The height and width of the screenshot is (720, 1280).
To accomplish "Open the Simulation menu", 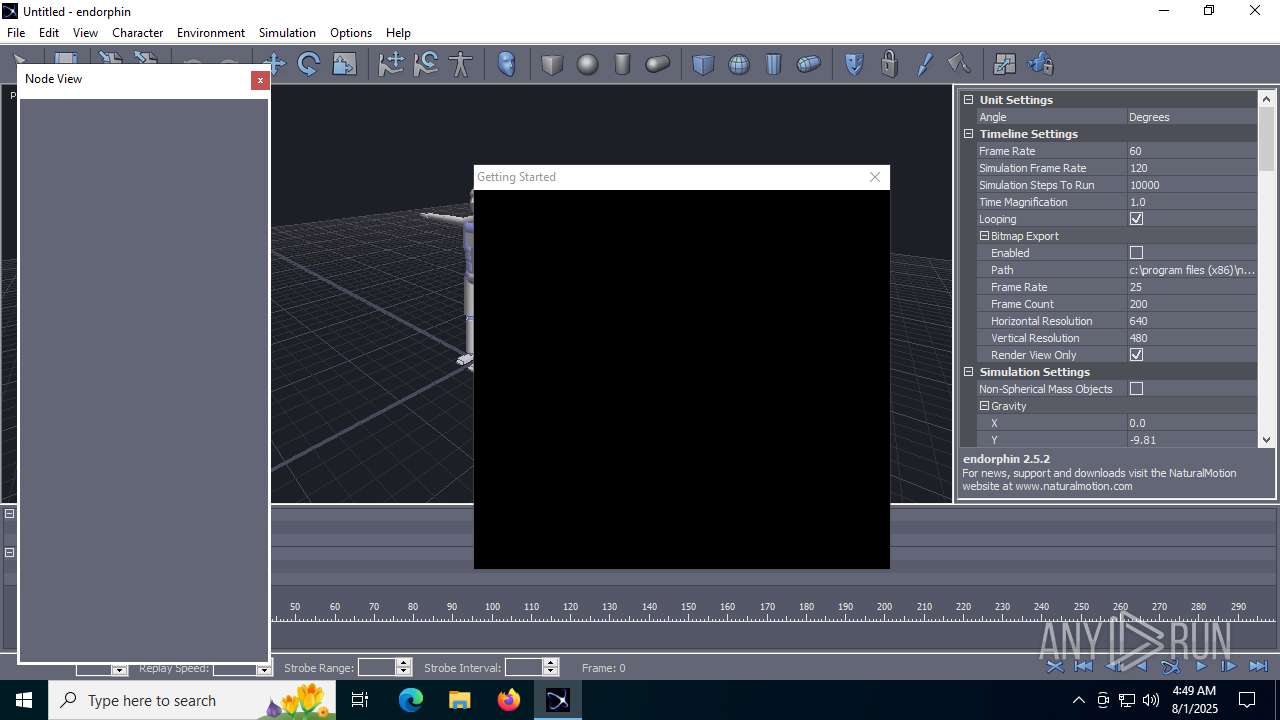I will [x=287, y=33].
